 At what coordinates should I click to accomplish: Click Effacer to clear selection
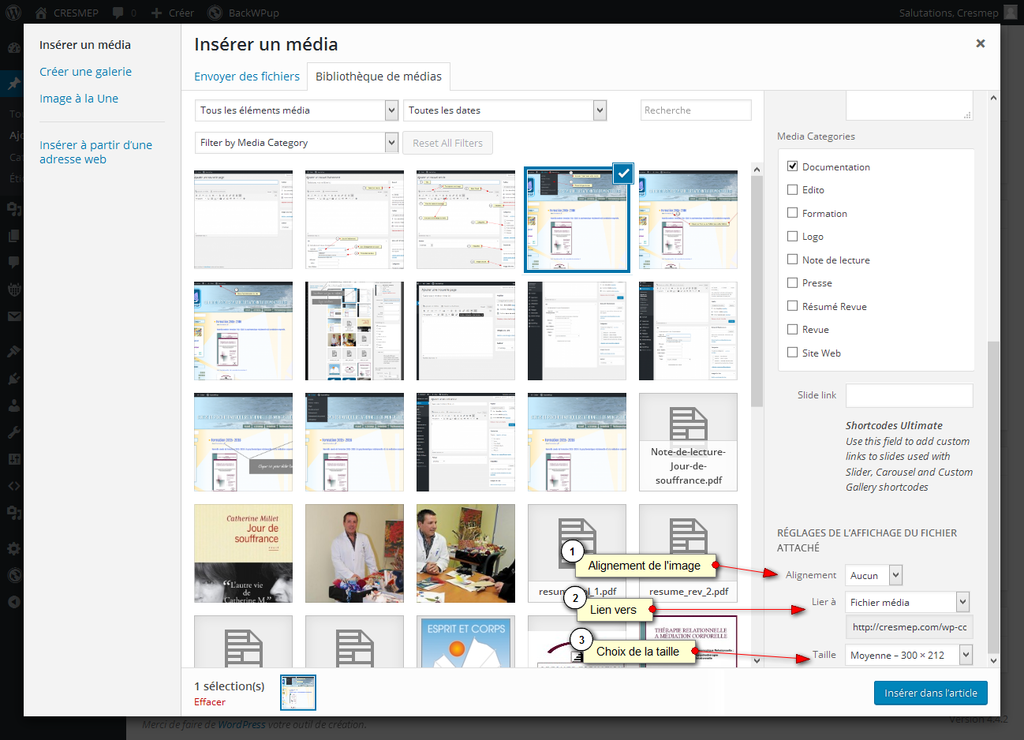click(x=210, y=702)
